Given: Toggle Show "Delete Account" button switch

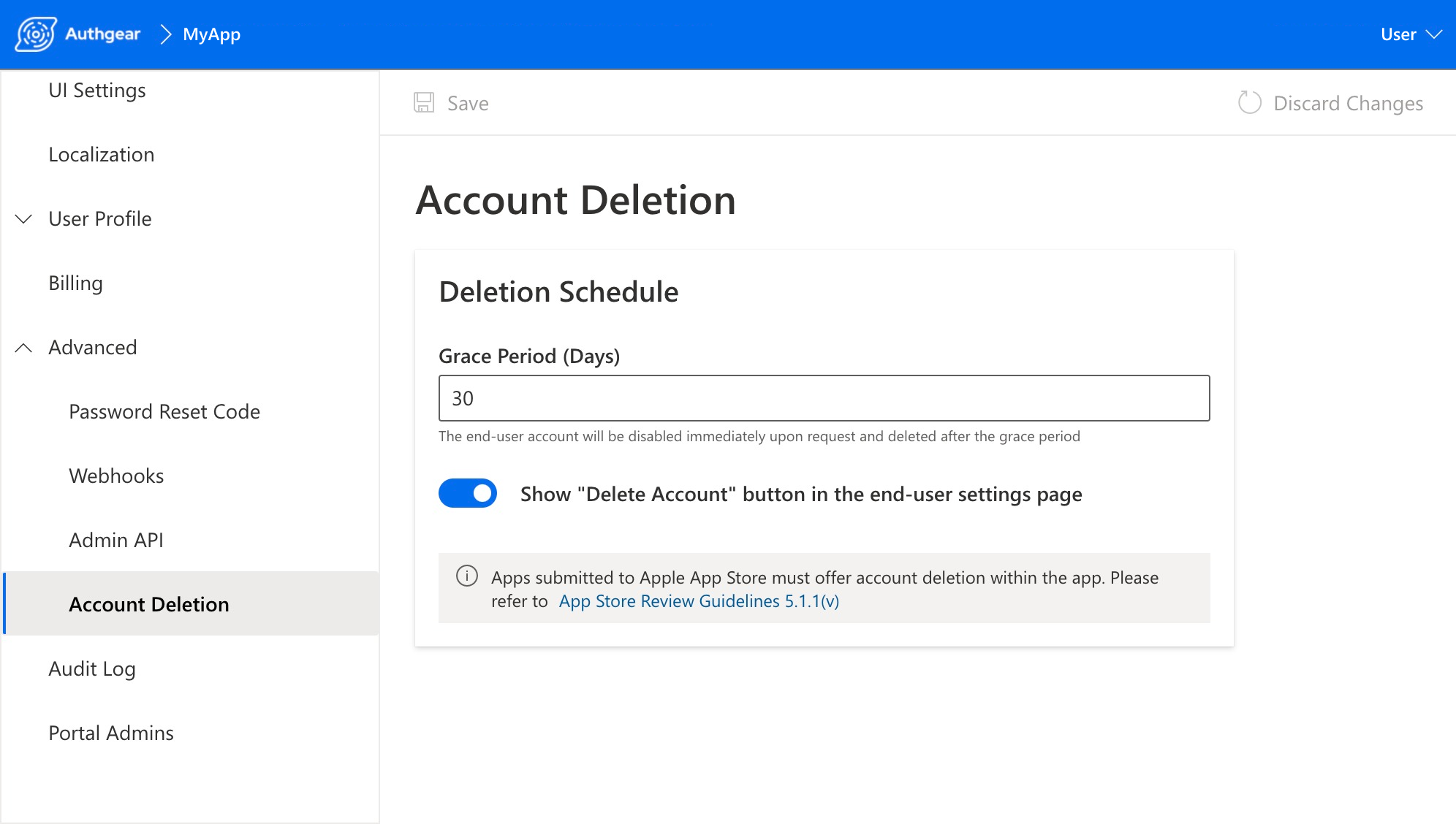Looking at the screenshot, I should point(468,494).
